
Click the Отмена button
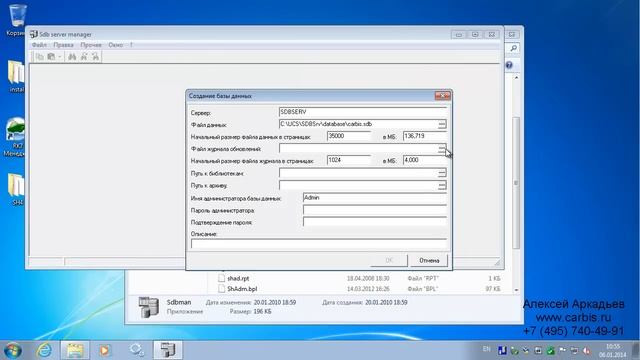coord(429,260)
